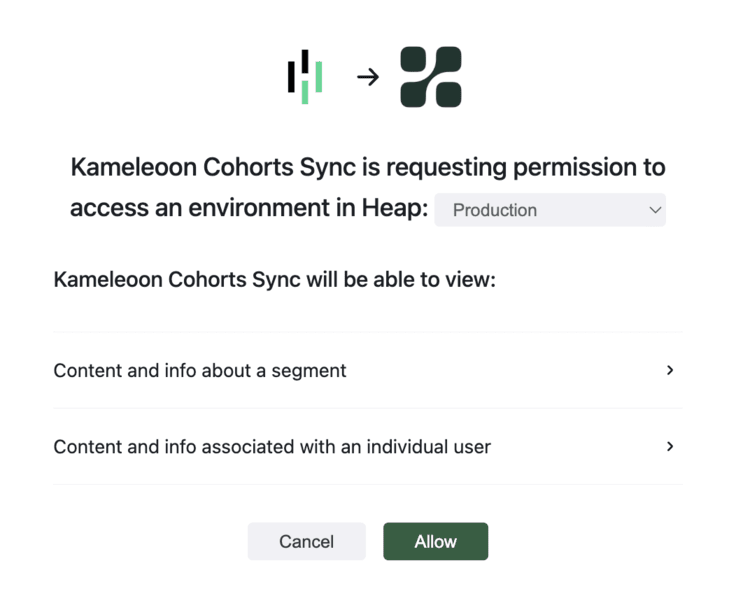This screenshot has height=603, width=743.
Task: Click the word 'segment' in the first permission
Action: [x=311, y=371]
